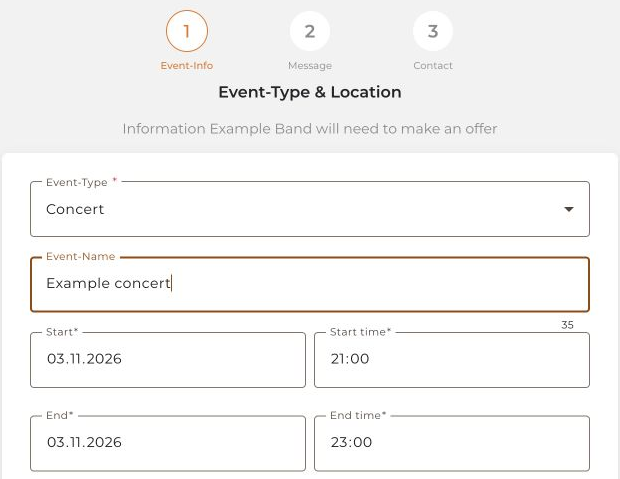Screen dimensions: 620x479
Task: Click the Event-Type & Location heading
Action: click(310, 92)
